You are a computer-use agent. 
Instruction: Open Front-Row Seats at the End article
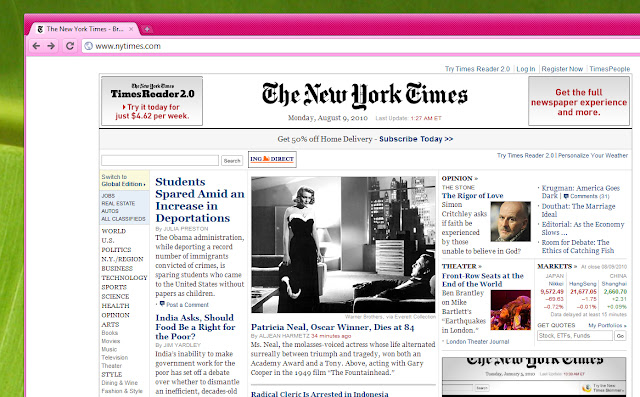[x=482, y=280]
